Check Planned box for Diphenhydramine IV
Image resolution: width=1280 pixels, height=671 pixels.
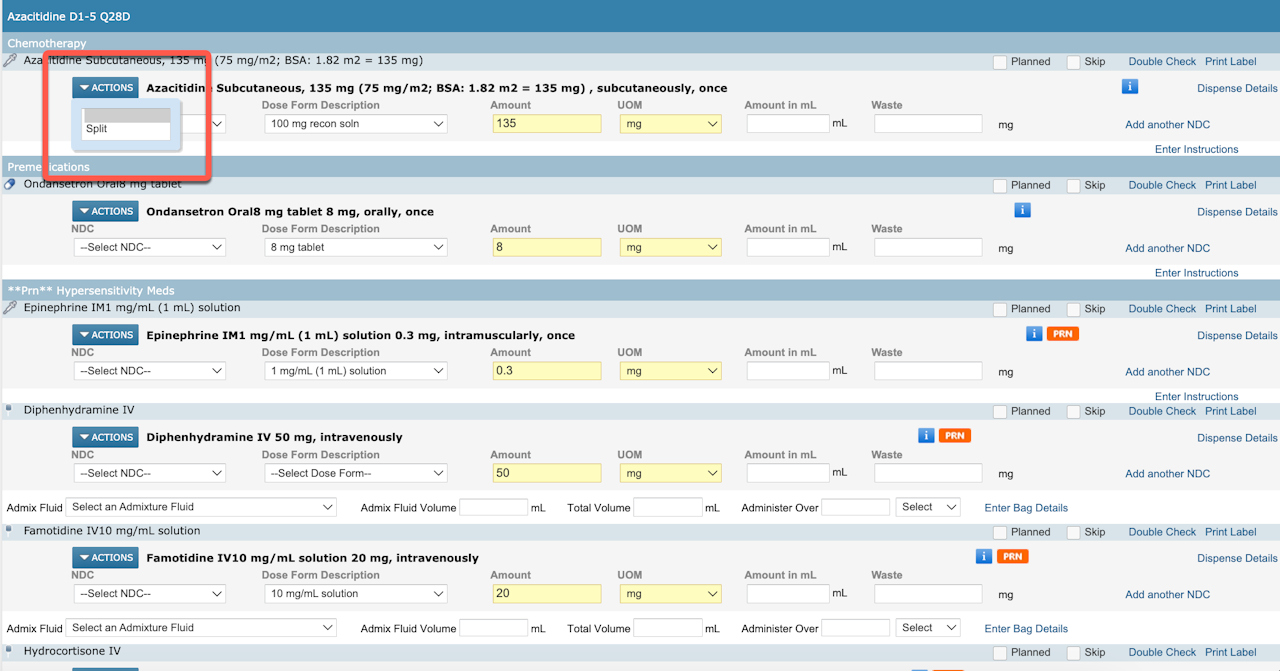(x=1000, y=411)
